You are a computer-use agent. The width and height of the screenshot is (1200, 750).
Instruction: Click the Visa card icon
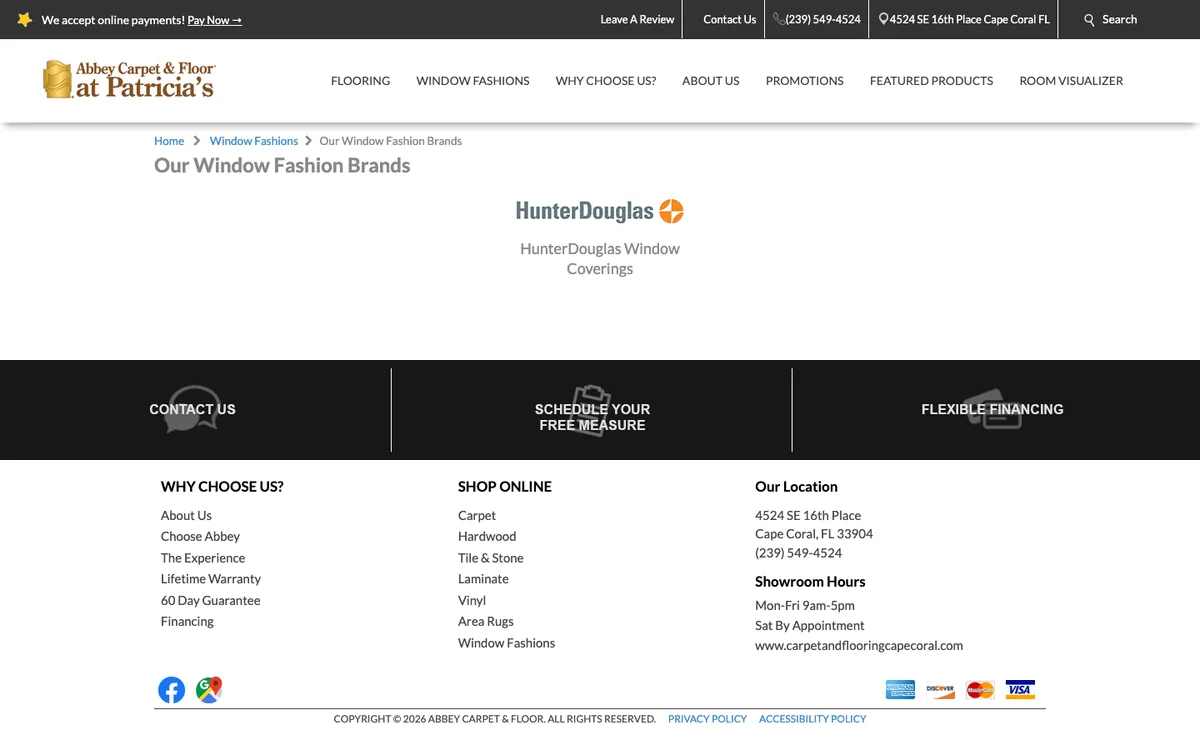point(1020,690)
